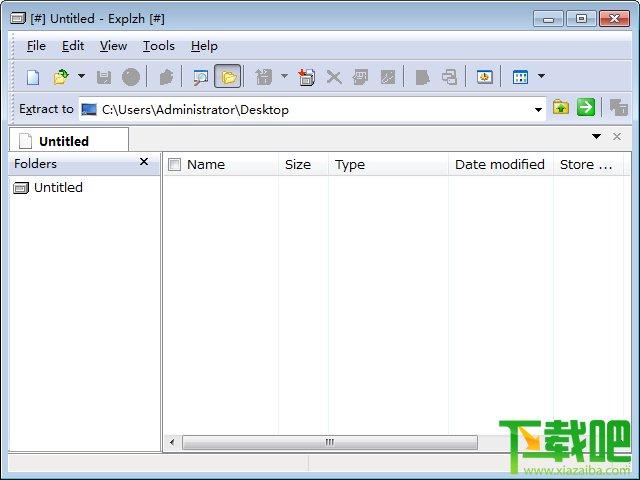The width and height of the screenshot is (640, 480).
Task: Open the Extract to path dropdown
Action: click(538, 109)
